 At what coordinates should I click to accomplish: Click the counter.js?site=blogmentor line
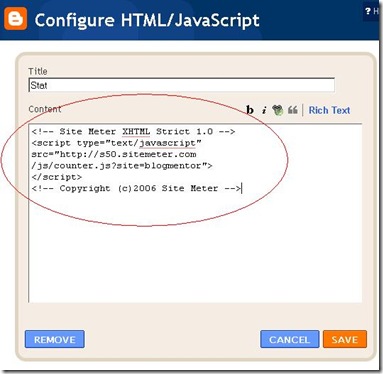click(122, 166)
